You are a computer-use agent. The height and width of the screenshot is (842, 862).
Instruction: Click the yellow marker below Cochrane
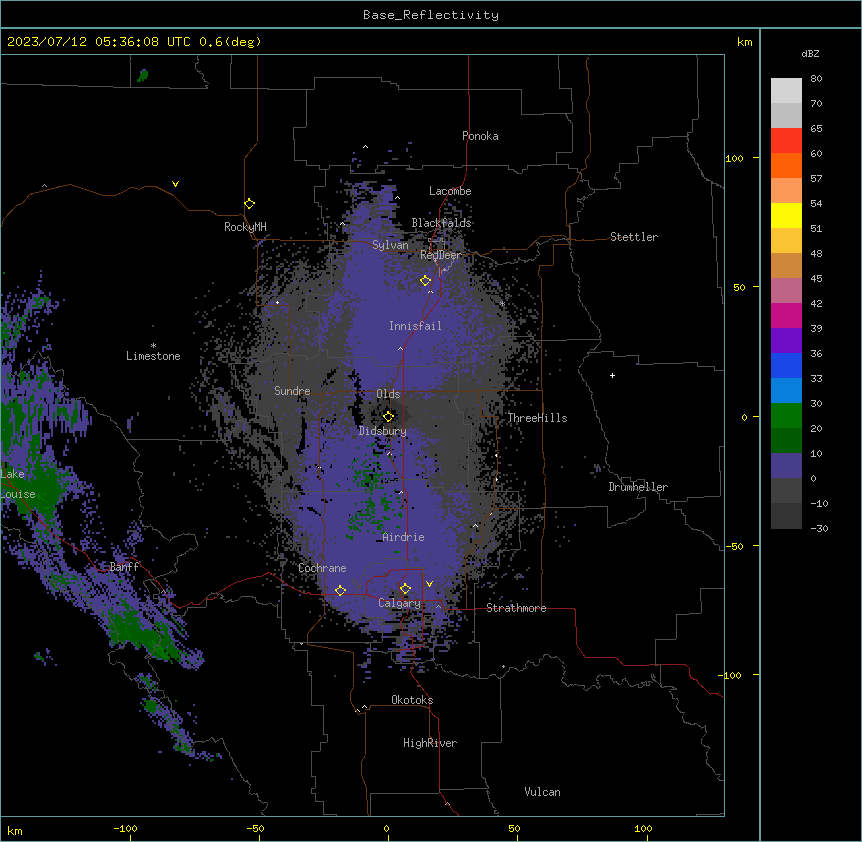pyautogui.click(x=340, y=590)
